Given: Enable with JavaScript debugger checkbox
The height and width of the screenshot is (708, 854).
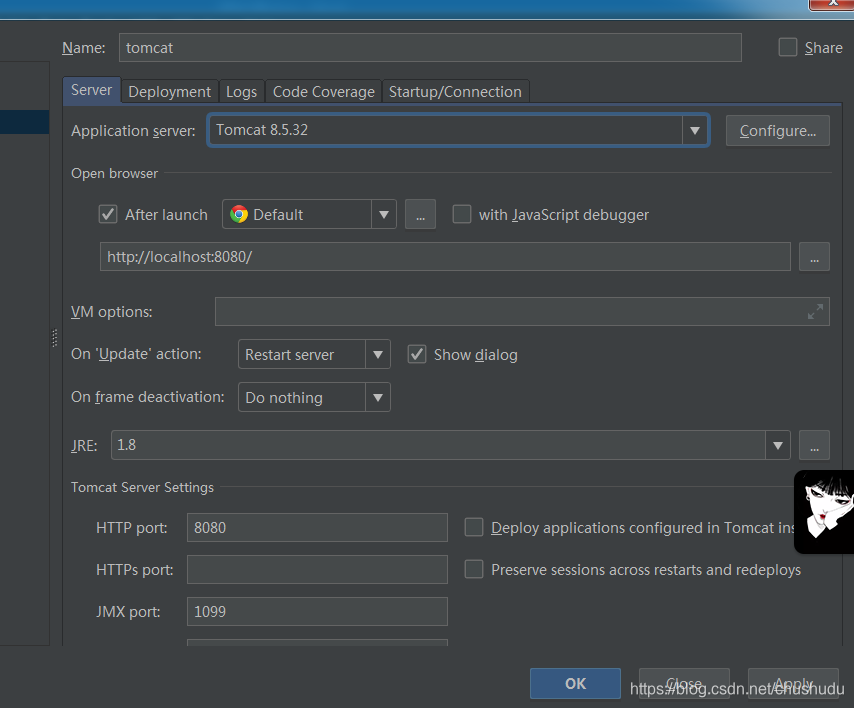Looking at the screenshot, I should click(x=462, y=214).
